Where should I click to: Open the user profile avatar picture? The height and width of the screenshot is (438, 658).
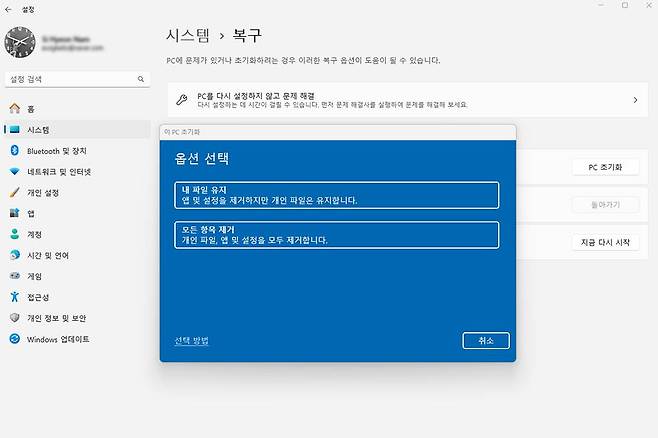pos(20,42)
